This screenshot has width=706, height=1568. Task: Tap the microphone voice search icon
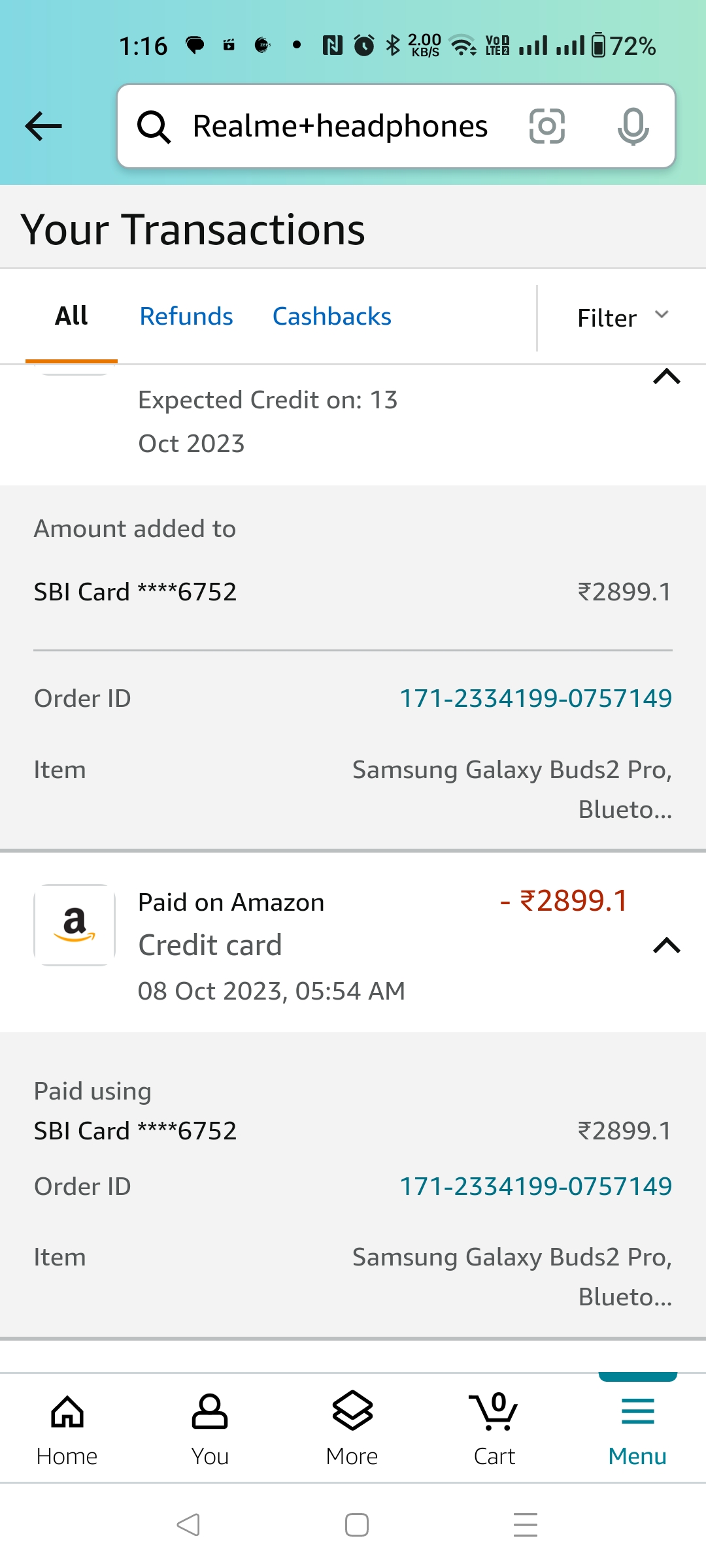(633, 126)
